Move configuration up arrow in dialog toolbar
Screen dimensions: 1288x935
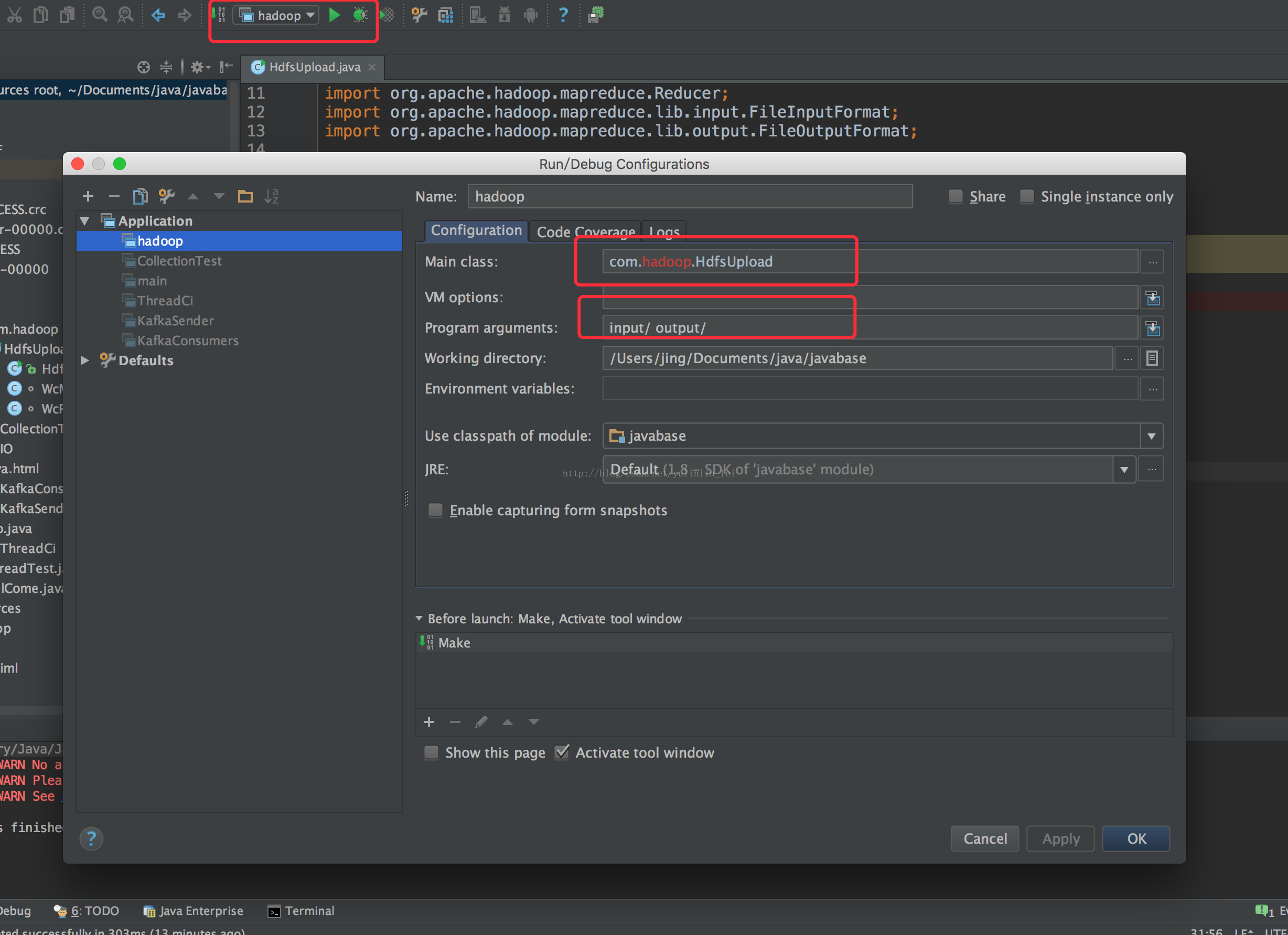click(193, 197)
